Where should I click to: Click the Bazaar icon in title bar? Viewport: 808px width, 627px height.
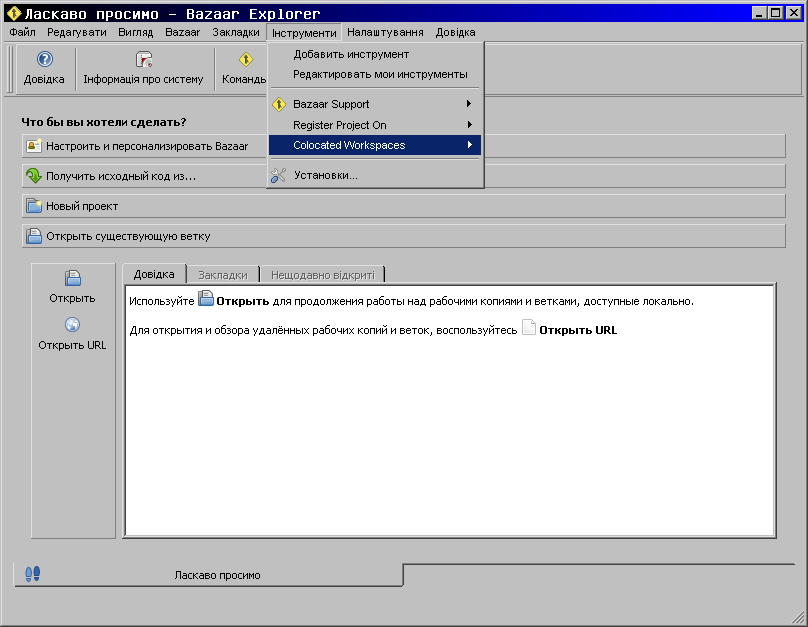[13, 13]
